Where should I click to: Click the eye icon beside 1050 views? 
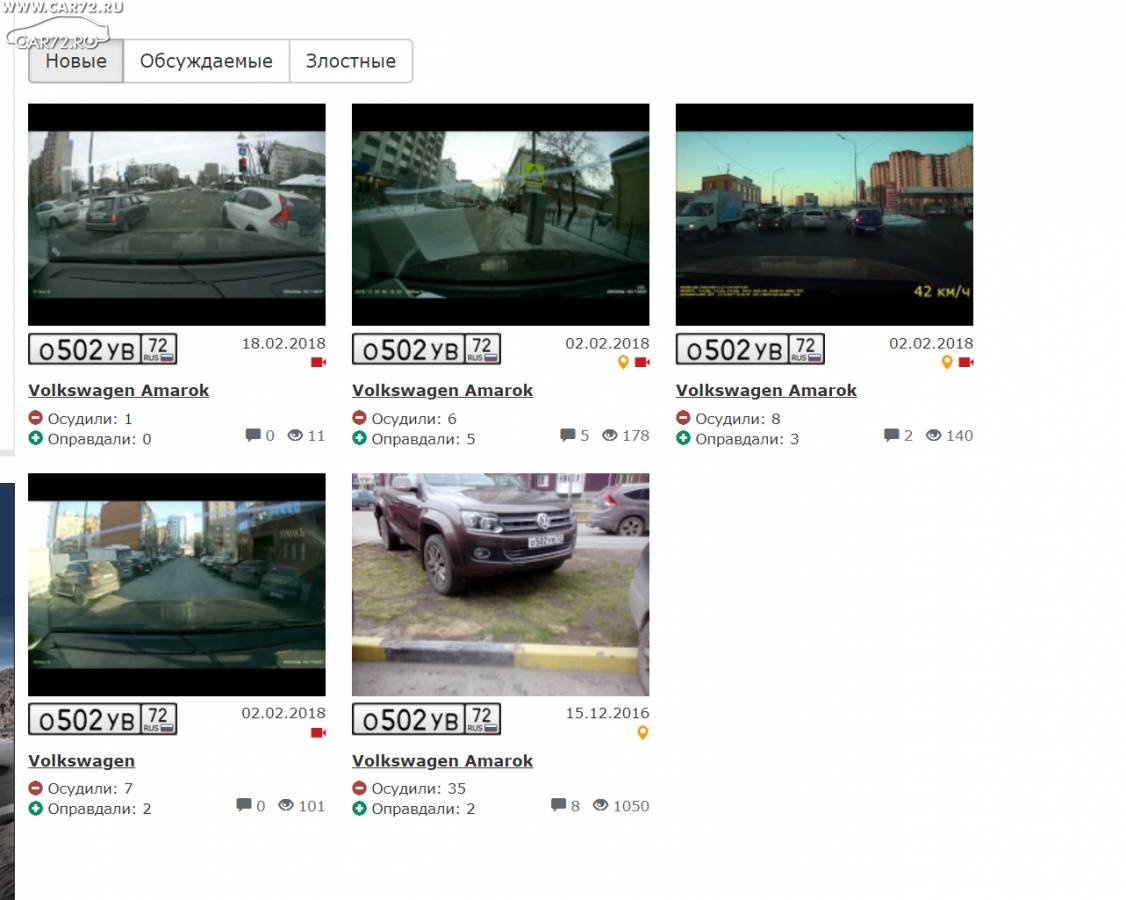[600, 805]
